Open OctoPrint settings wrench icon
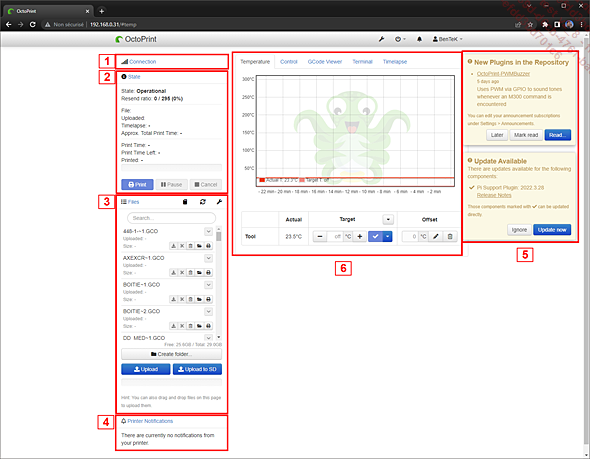This screenshot has height=459, width=590. pyautogui.click(x=381, y=39)
